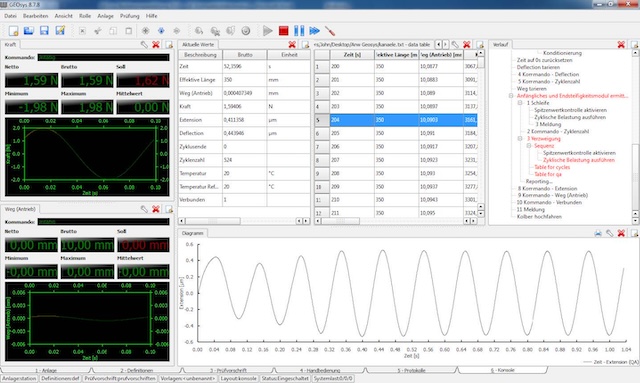The height and width of the screenshot is (383, 640).
Task: Click the blue fast-forward icon
Action: 314,31
